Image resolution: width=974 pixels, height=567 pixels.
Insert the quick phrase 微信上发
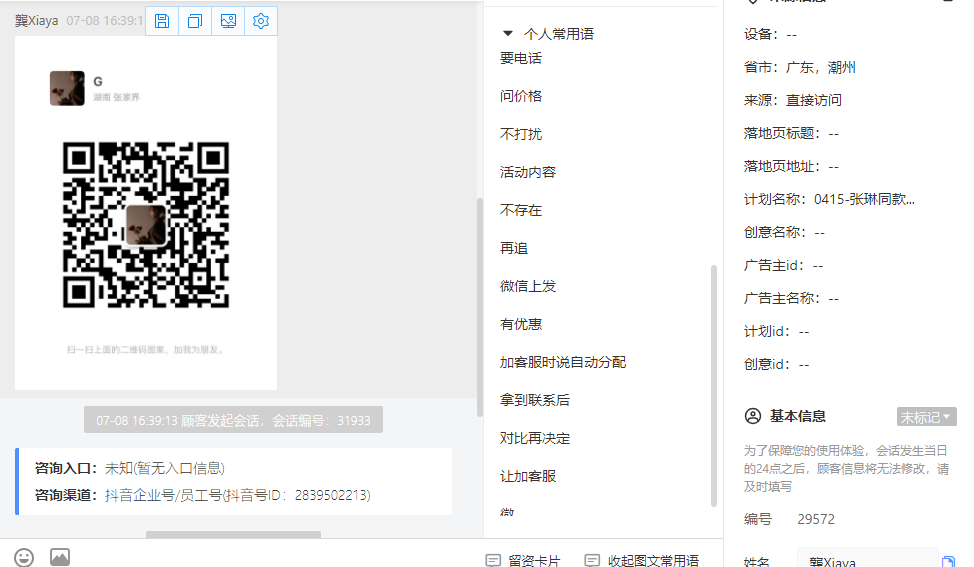coord(528,286)
